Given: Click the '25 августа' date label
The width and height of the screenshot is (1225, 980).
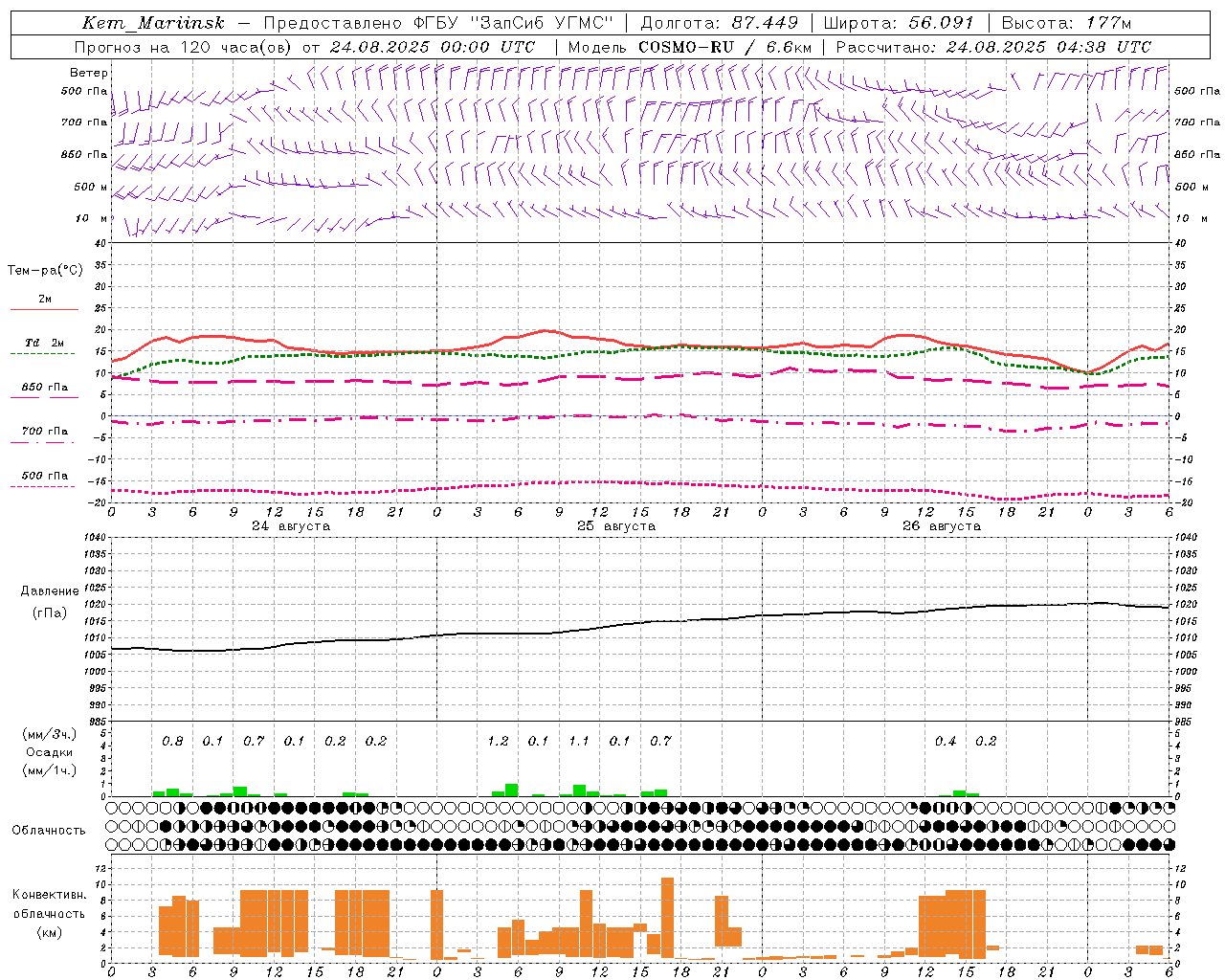Looking at the screenshot, I should click(x=616, y=526).
